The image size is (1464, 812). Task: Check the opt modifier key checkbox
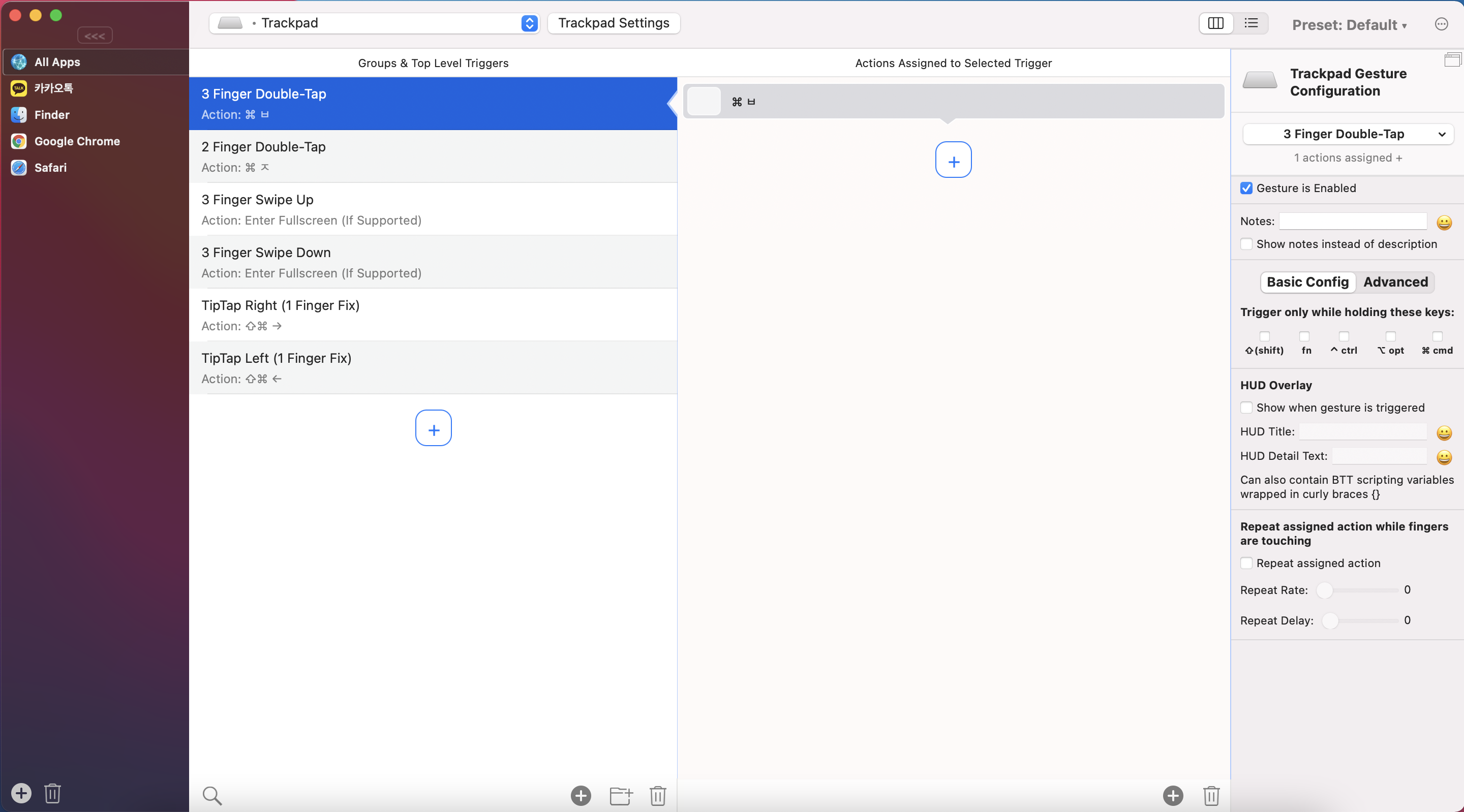point(1391,336)
